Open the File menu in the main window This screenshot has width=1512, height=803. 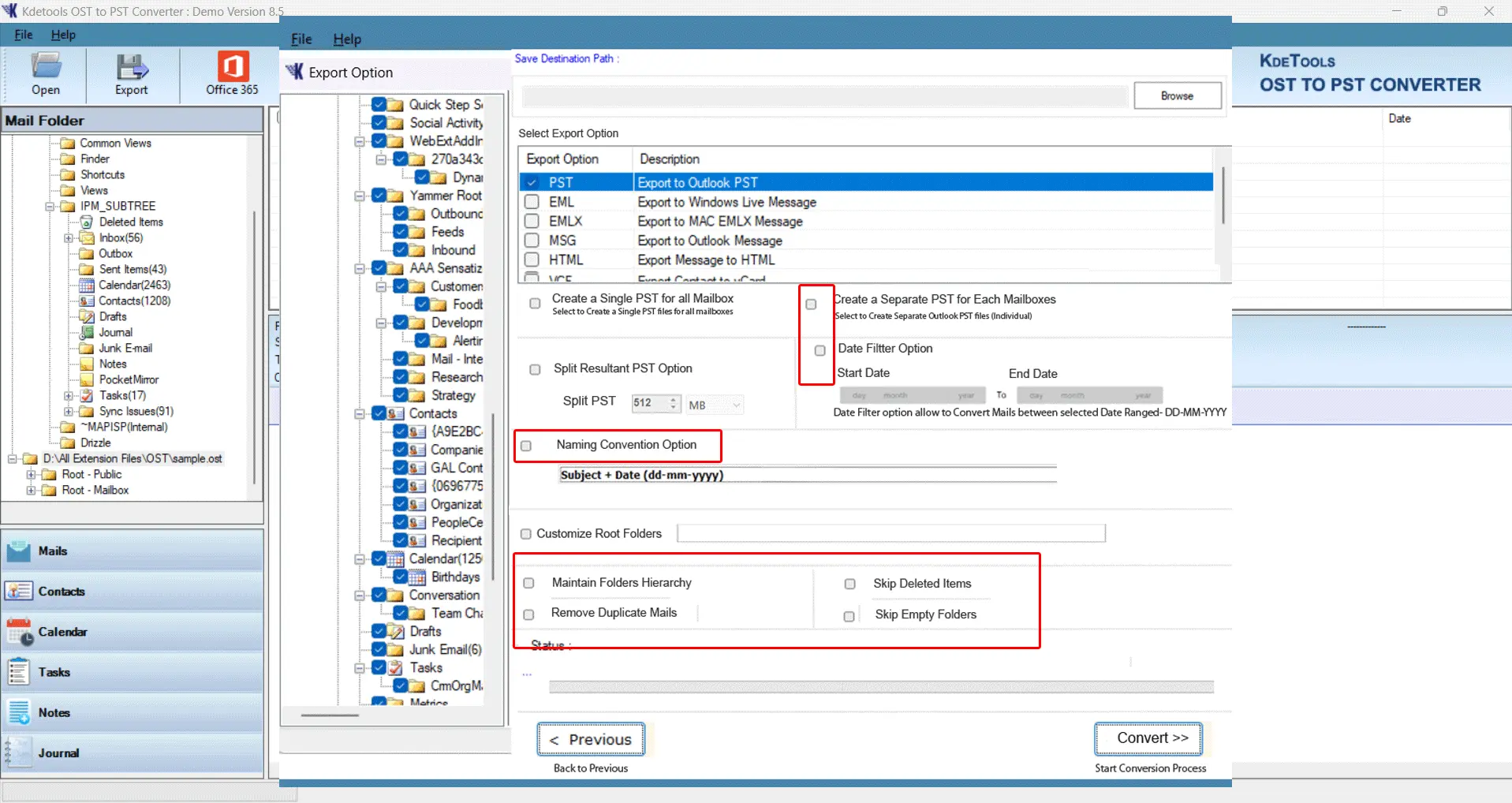coord(24,35)
